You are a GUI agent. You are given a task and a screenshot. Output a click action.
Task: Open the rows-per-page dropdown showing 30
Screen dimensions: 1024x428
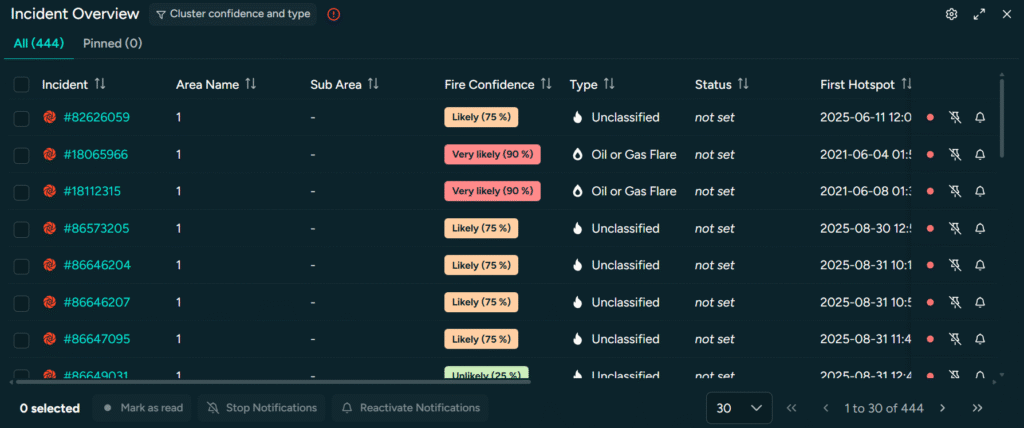pyautogui.click(x=739, y=408)
